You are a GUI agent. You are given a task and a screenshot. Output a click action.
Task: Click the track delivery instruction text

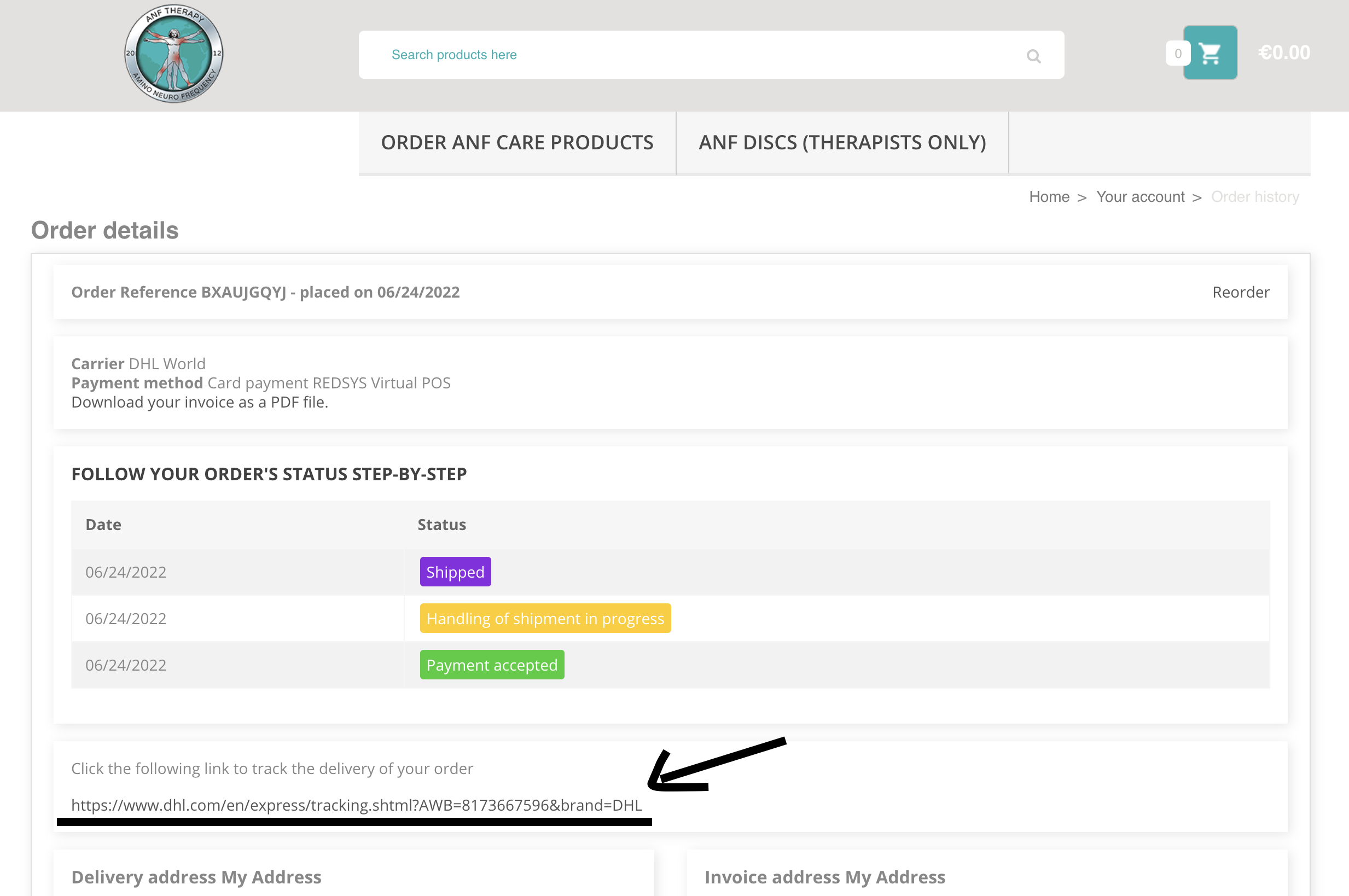[272, 769]
